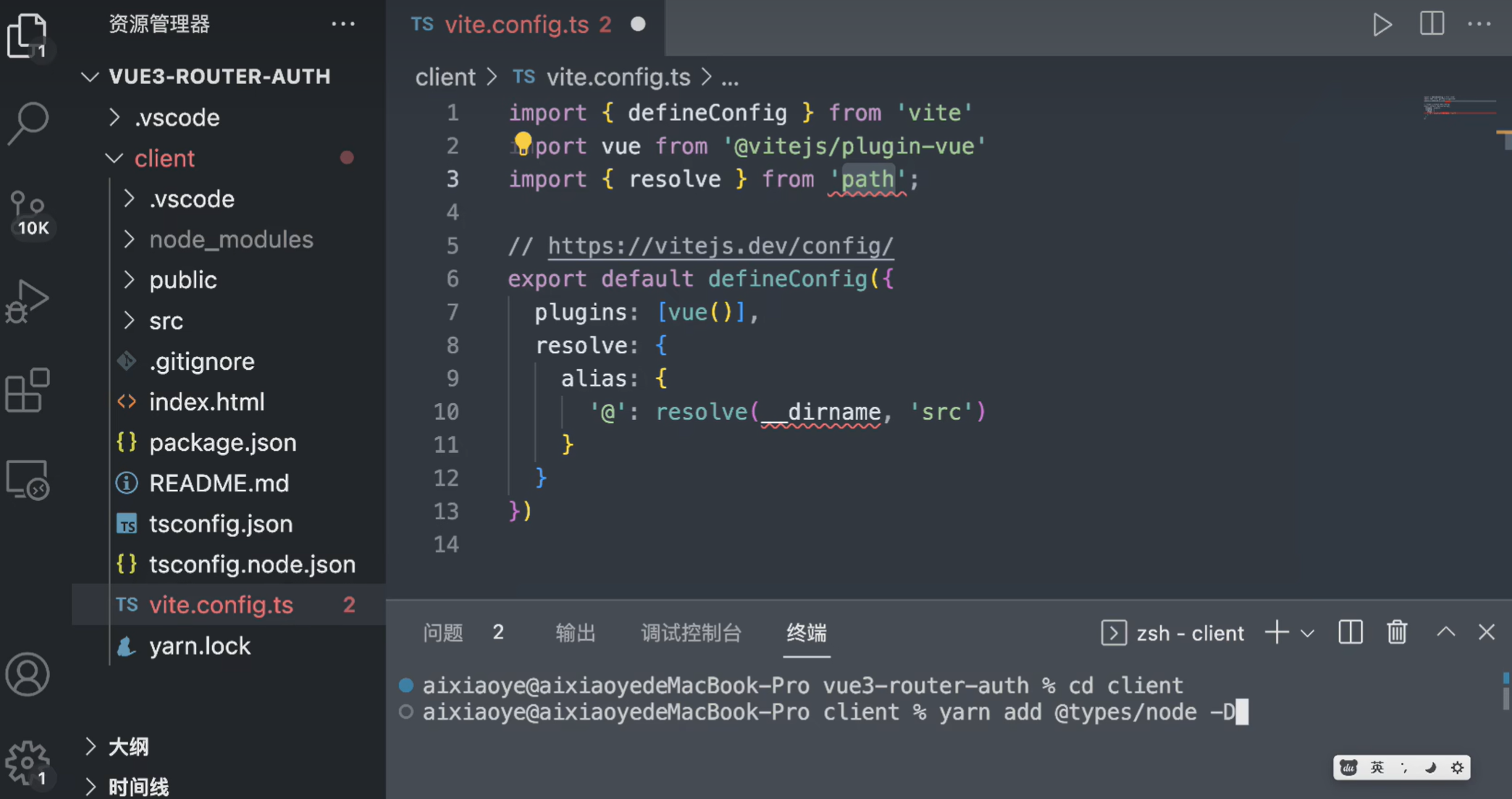Switch to 输出 output tab

click(575, 632)
